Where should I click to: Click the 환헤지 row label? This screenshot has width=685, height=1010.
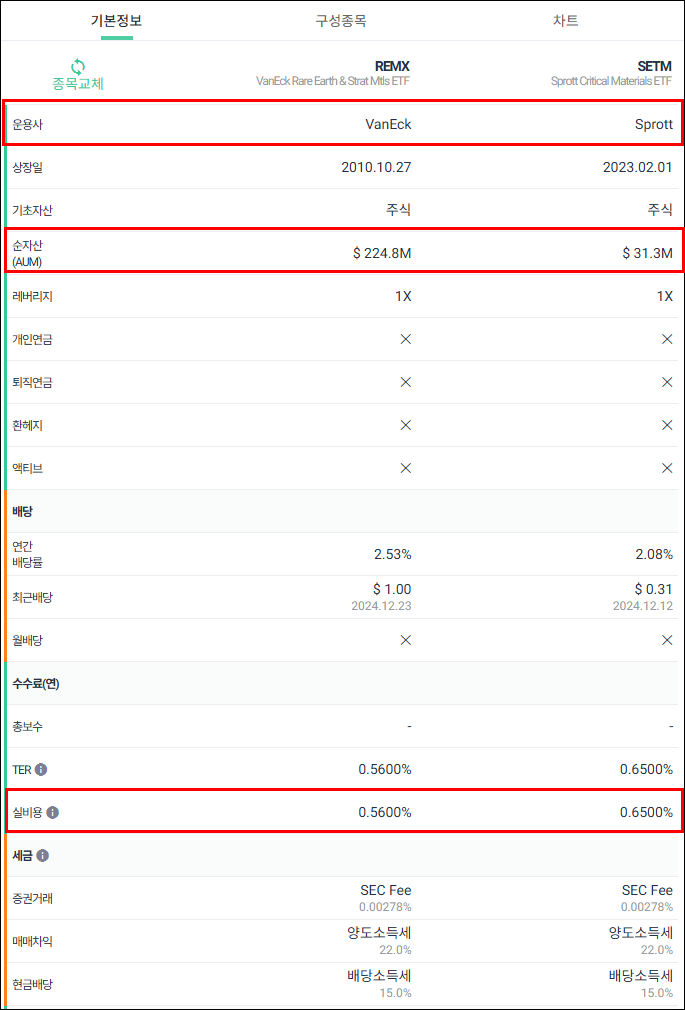[28, 425]
